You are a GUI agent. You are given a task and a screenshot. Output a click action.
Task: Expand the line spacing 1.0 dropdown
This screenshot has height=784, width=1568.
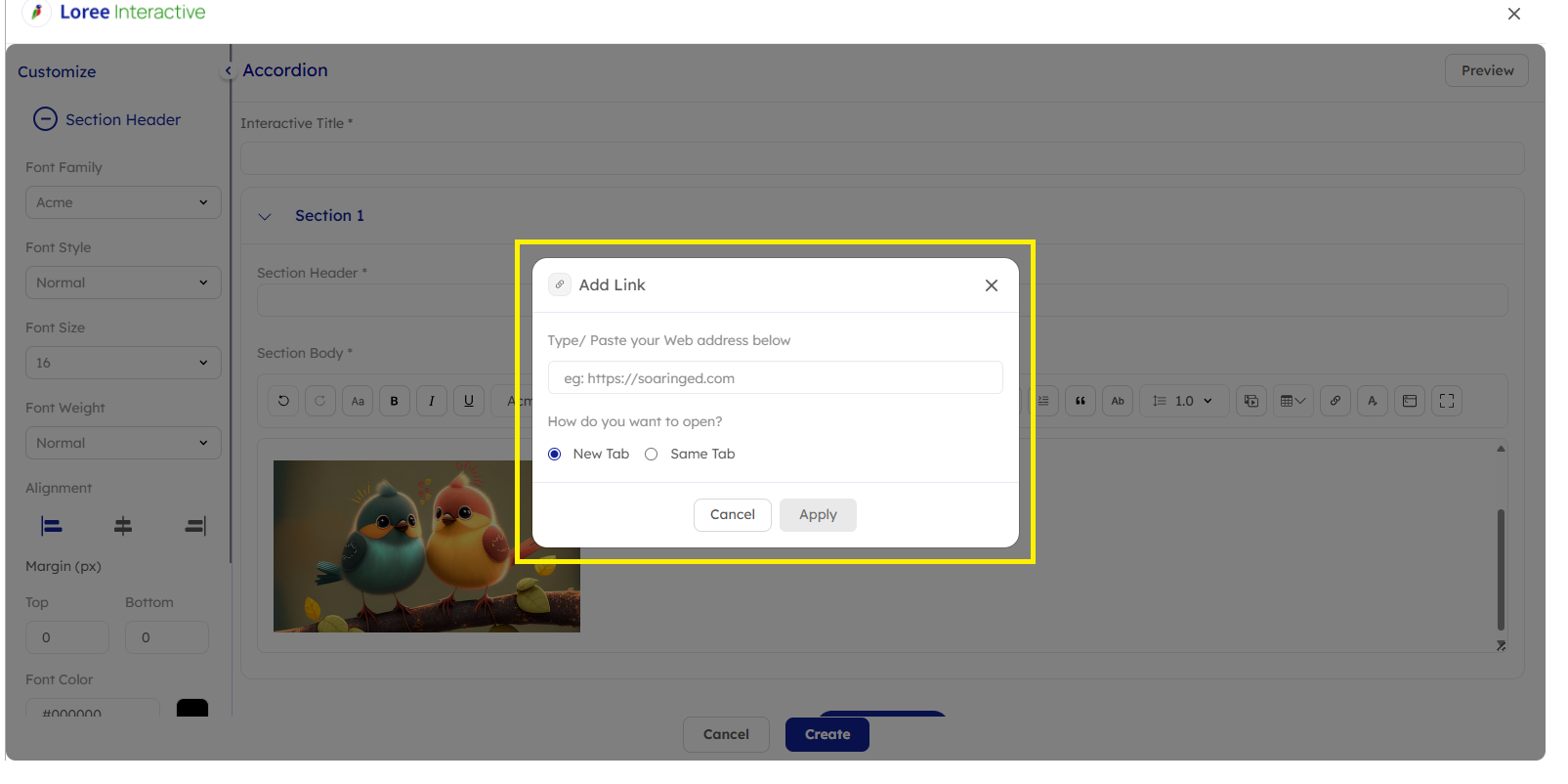(1183, 401)
